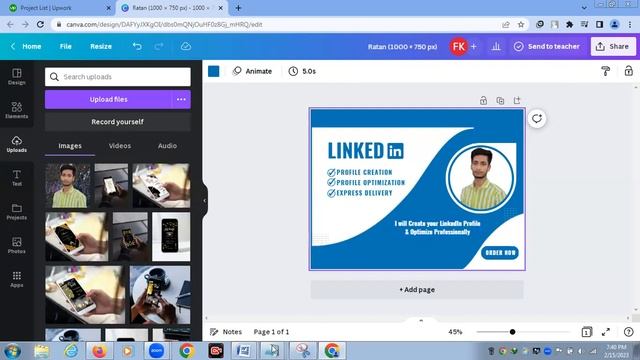
Task: Undo the last action
Action: coord(137,47)
